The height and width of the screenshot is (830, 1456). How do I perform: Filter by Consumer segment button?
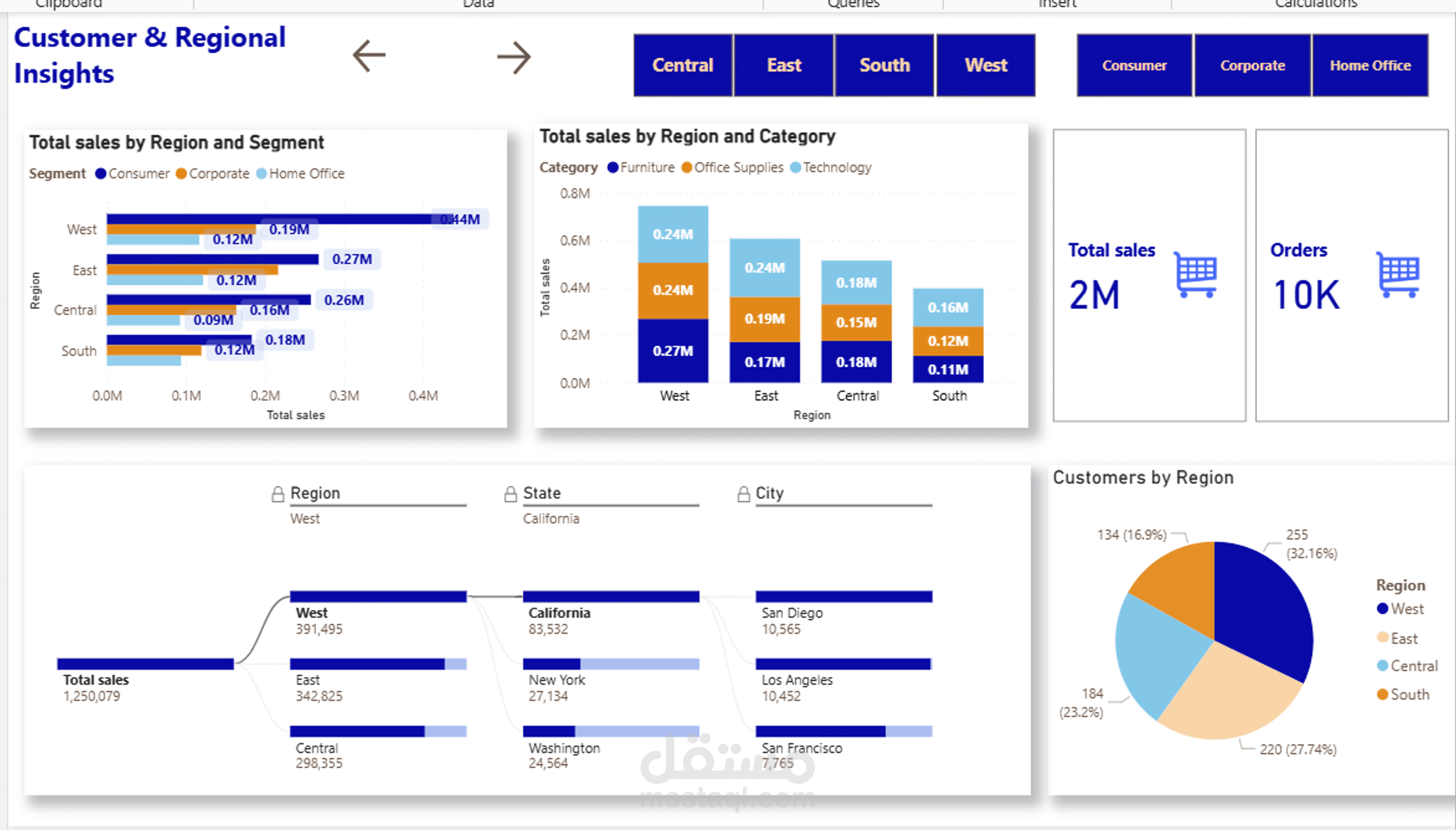1134,65
